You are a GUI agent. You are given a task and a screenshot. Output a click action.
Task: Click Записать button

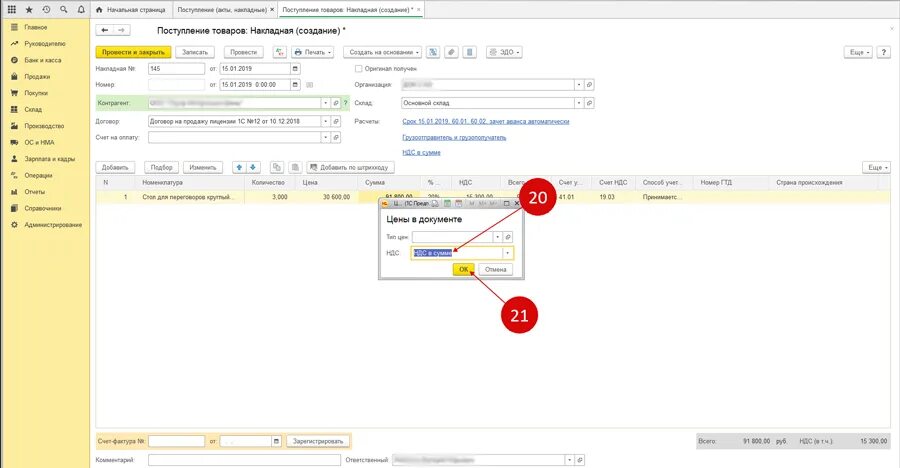tap(195, 52)
